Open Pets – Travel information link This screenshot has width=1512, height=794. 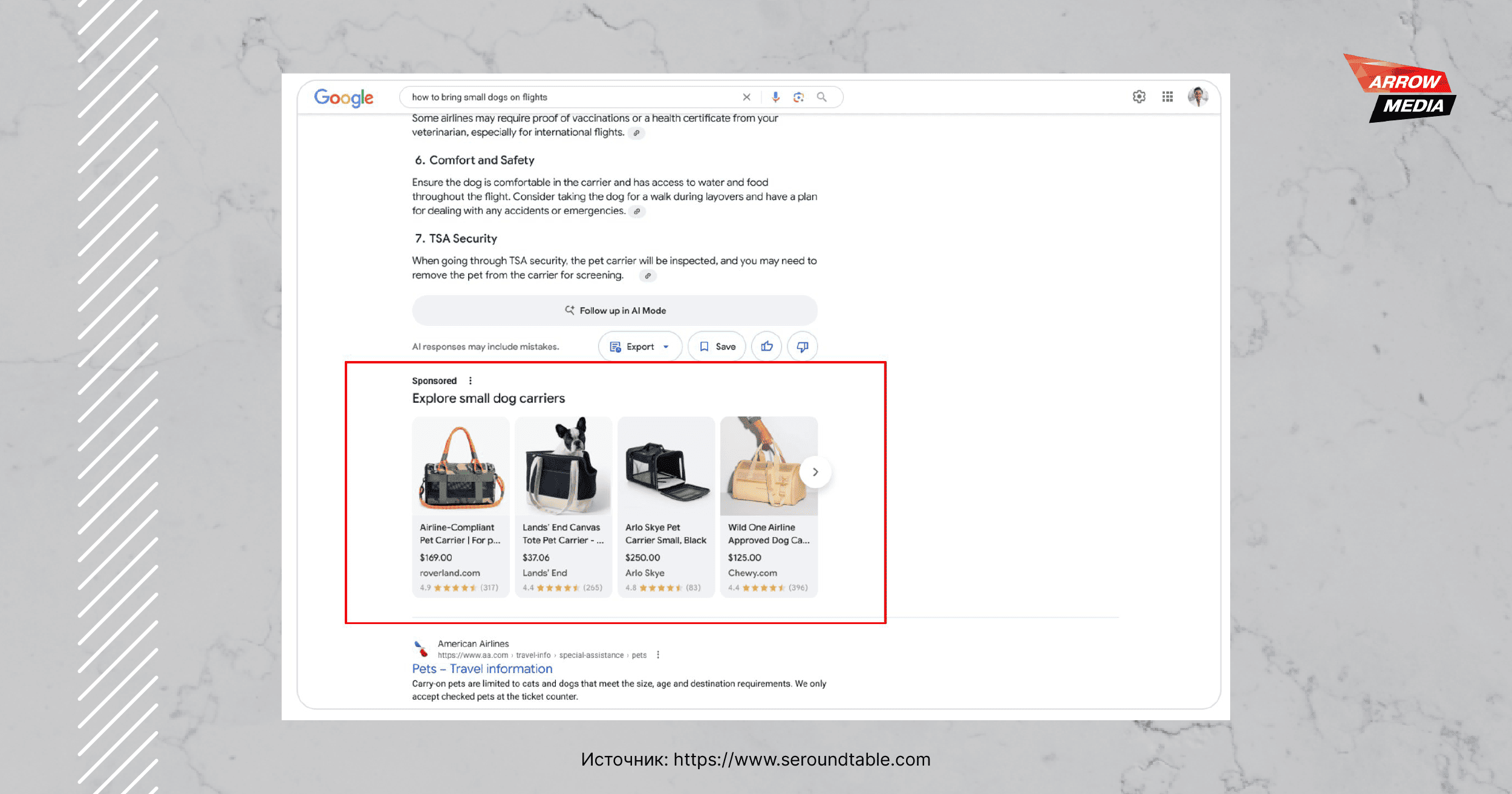482,669
